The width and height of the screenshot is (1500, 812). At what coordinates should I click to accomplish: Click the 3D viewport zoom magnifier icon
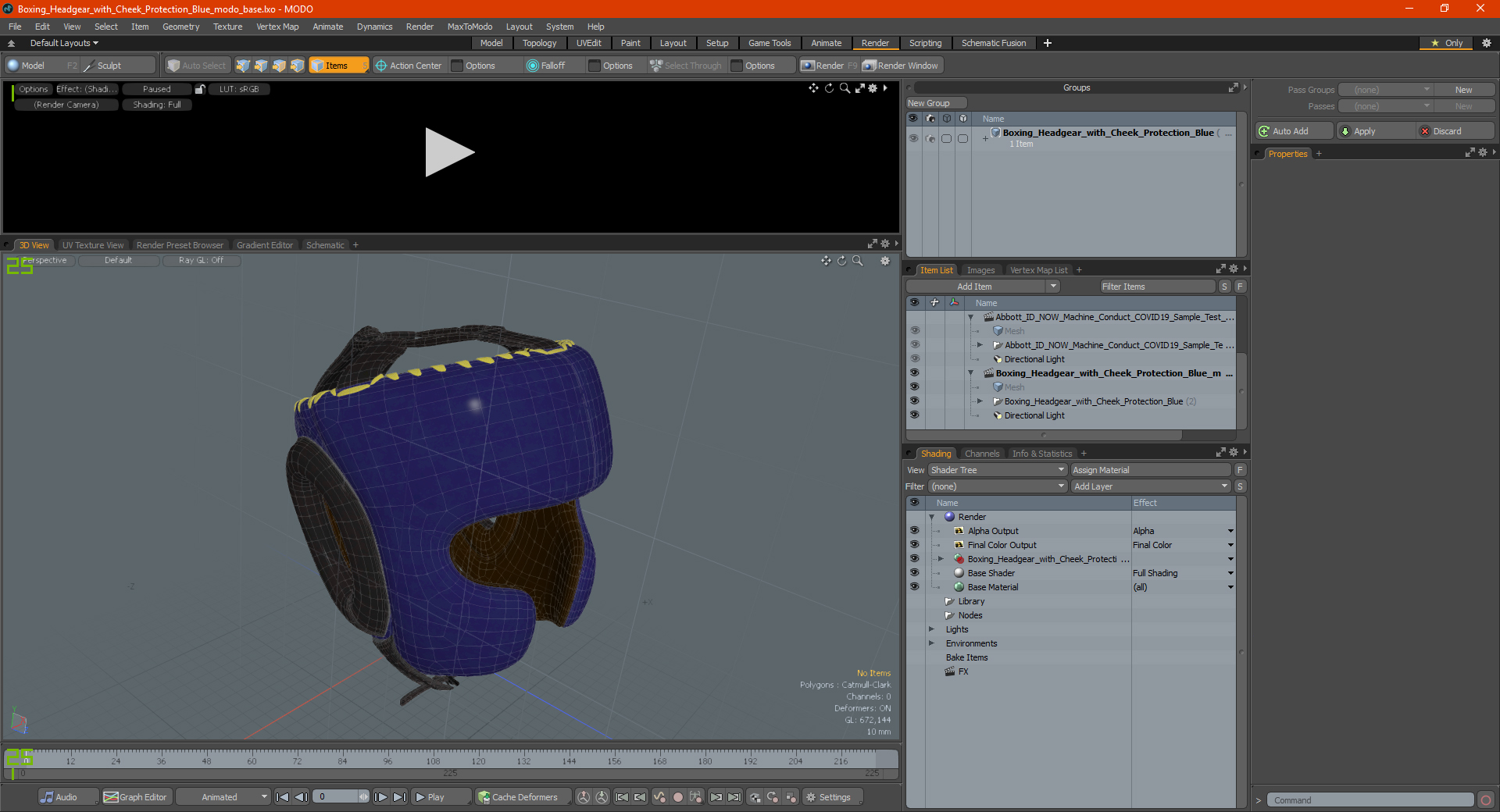pos(858,261)
